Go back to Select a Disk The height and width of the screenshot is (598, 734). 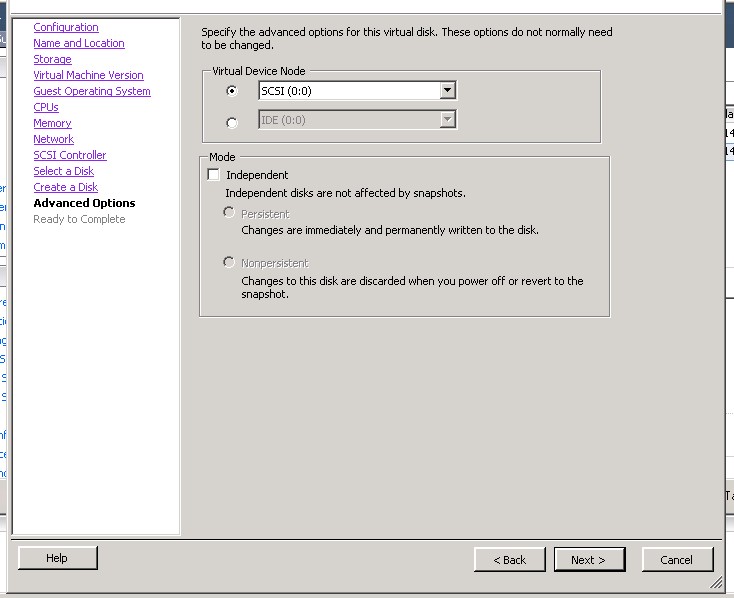pos(63,171)
